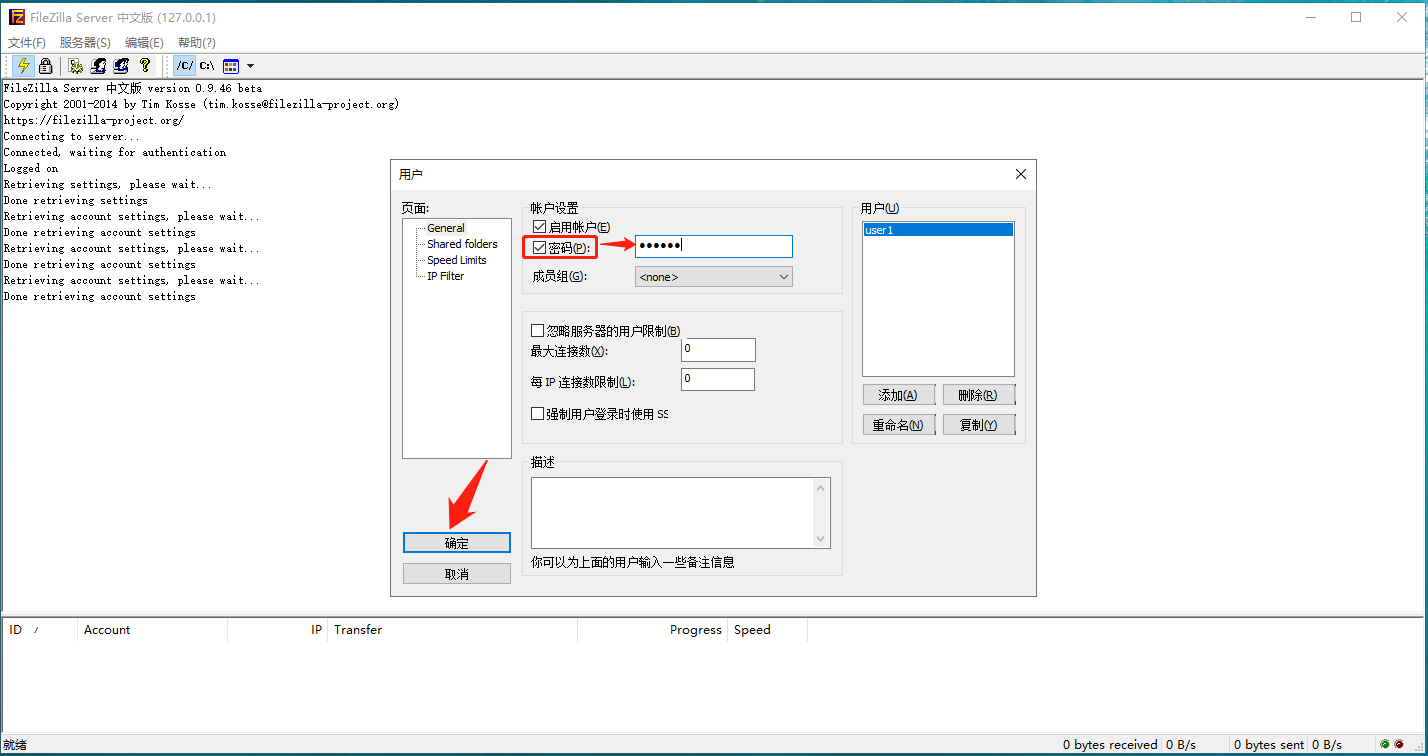Tick the 忽略服务器的用户限制 checkbox
Image resolution: width=1428 pixels, height=756 pixels.
click(x=538, y=331)
